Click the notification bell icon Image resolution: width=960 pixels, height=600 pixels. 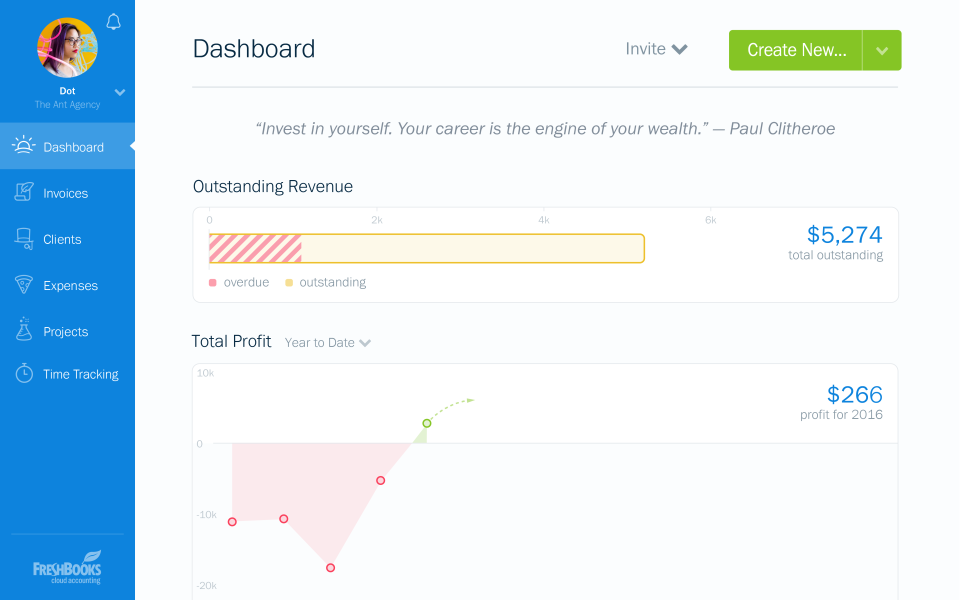coord(113,22)
